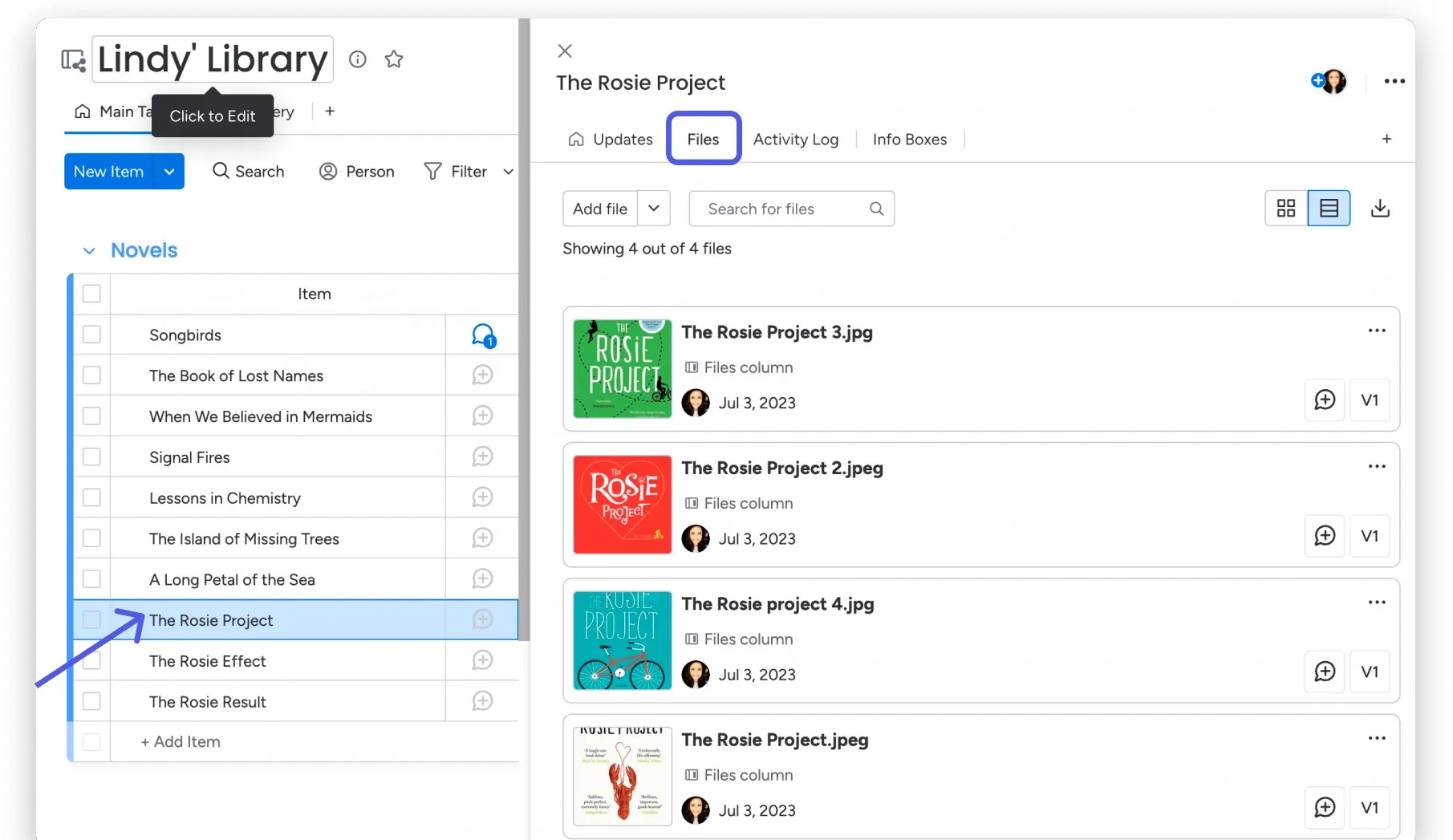Screen dimensions: 1453x840
Task: Open the New Item dropdown arrow
Action: pyautogui.click(x=169, y=172)
